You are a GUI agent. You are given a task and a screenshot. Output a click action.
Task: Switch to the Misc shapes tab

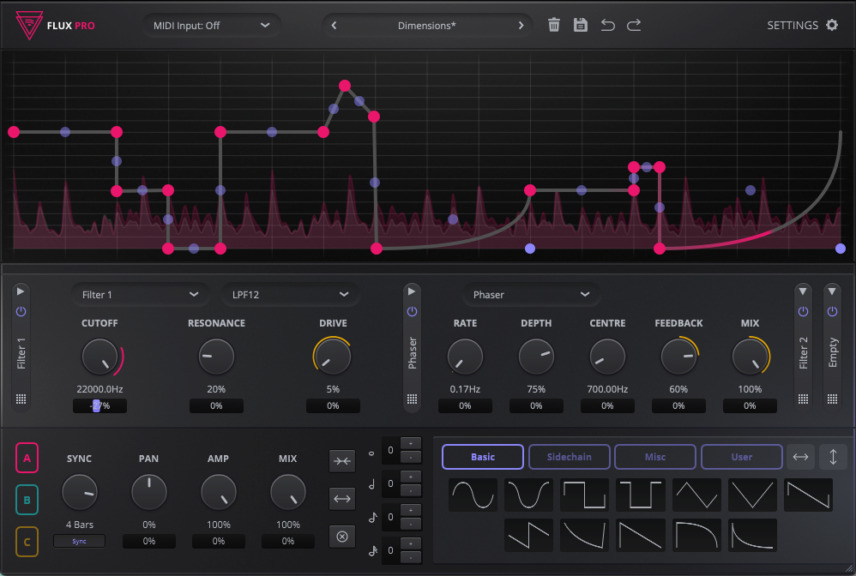pos(655,457)
